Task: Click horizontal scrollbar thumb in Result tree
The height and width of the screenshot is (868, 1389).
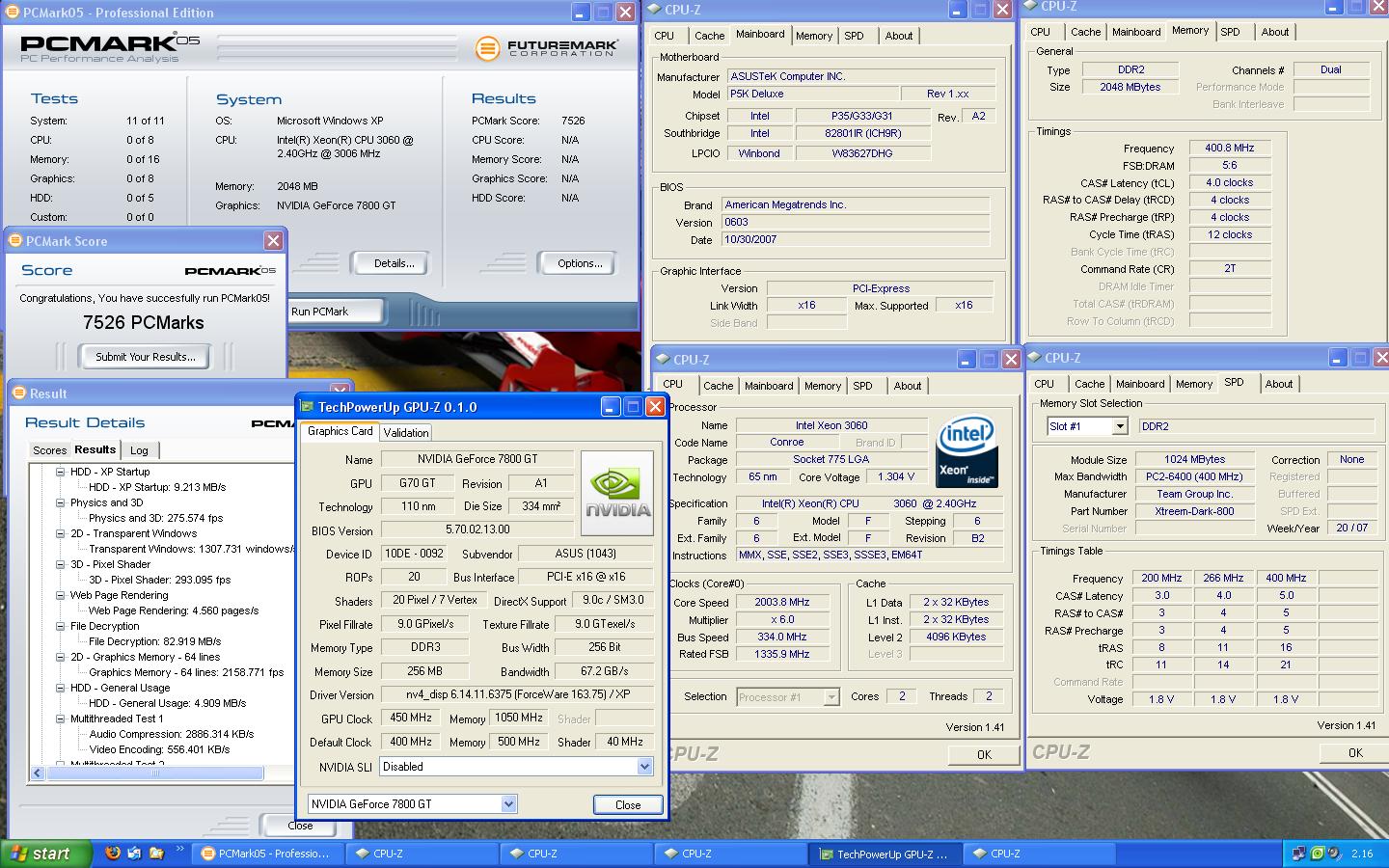Action: pos(154,773)
